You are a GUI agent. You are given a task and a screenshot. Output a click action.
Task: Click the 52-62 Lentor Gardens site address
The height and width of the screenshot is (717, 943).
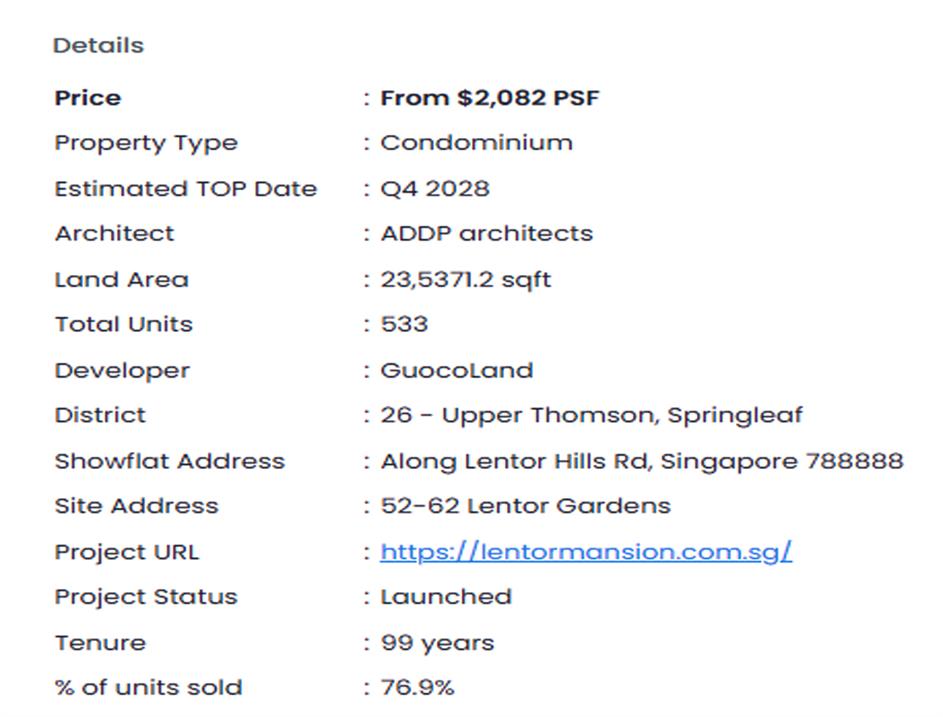point(525,506)
